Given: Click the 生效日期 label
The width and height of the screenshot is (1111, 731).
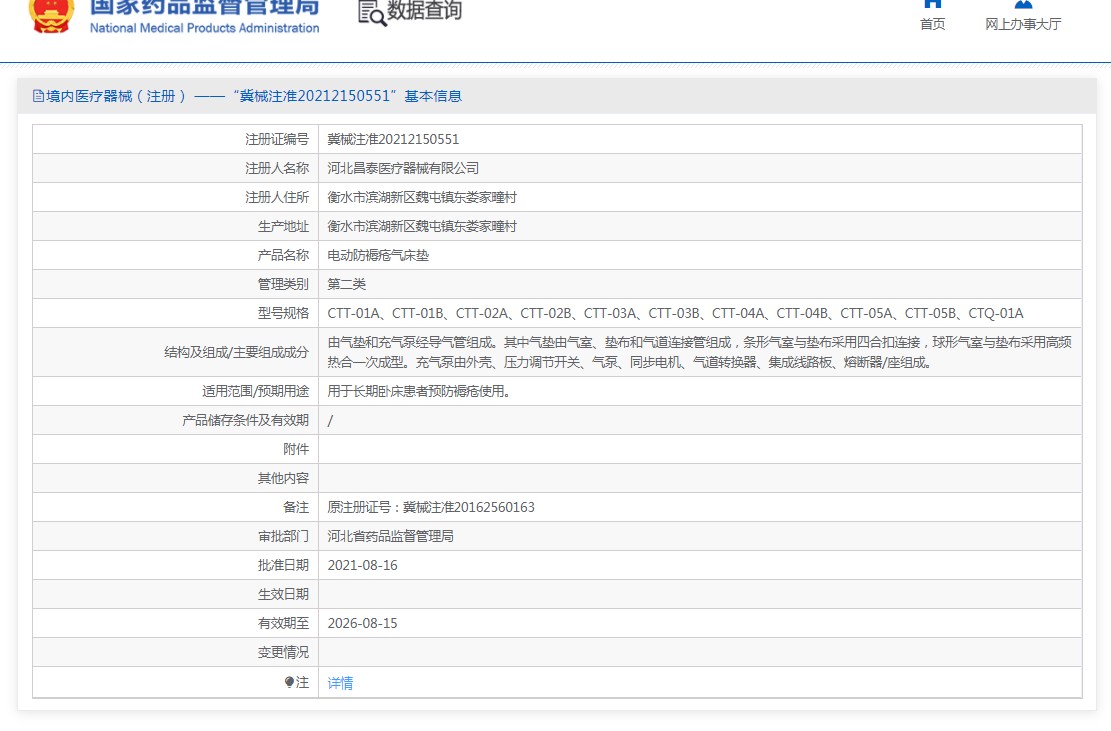Looking at the screenshot, I should coord(283,594).
